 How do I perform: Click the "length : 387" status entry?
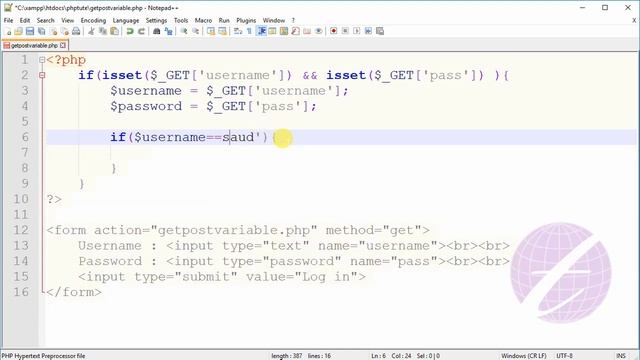tap(287, 356)
